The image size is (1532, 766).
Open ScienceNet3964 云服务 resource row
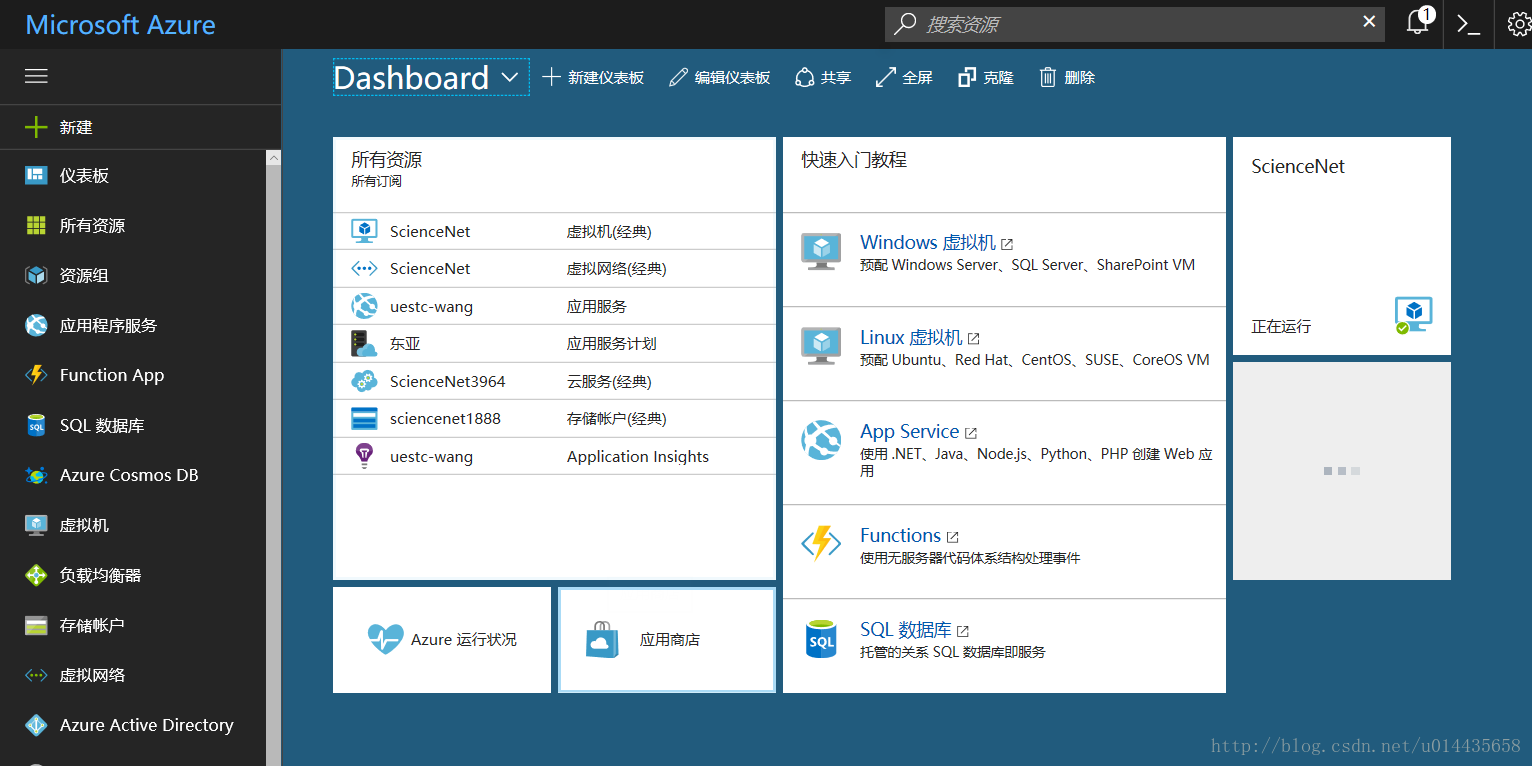(x=554, y=381)
